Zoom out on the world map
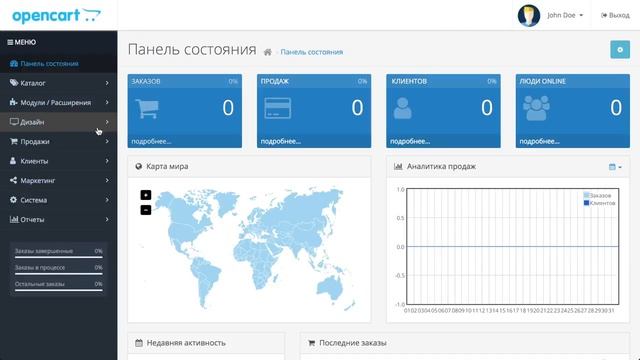The width and height of the screenshot is (640, 360). [x=146, y=210]
